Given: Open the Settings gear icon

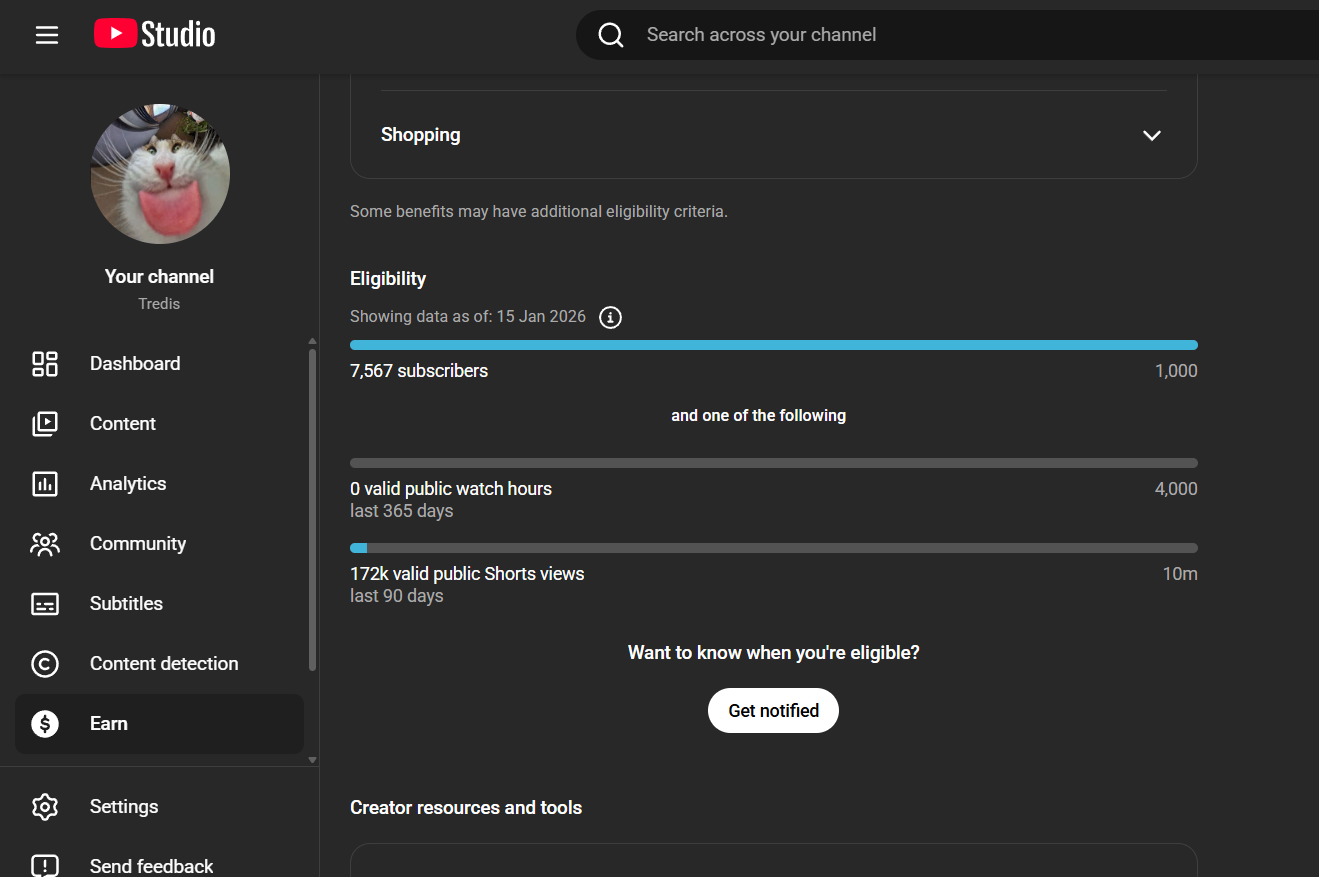Looking at the screenshot, I should 45,807.
